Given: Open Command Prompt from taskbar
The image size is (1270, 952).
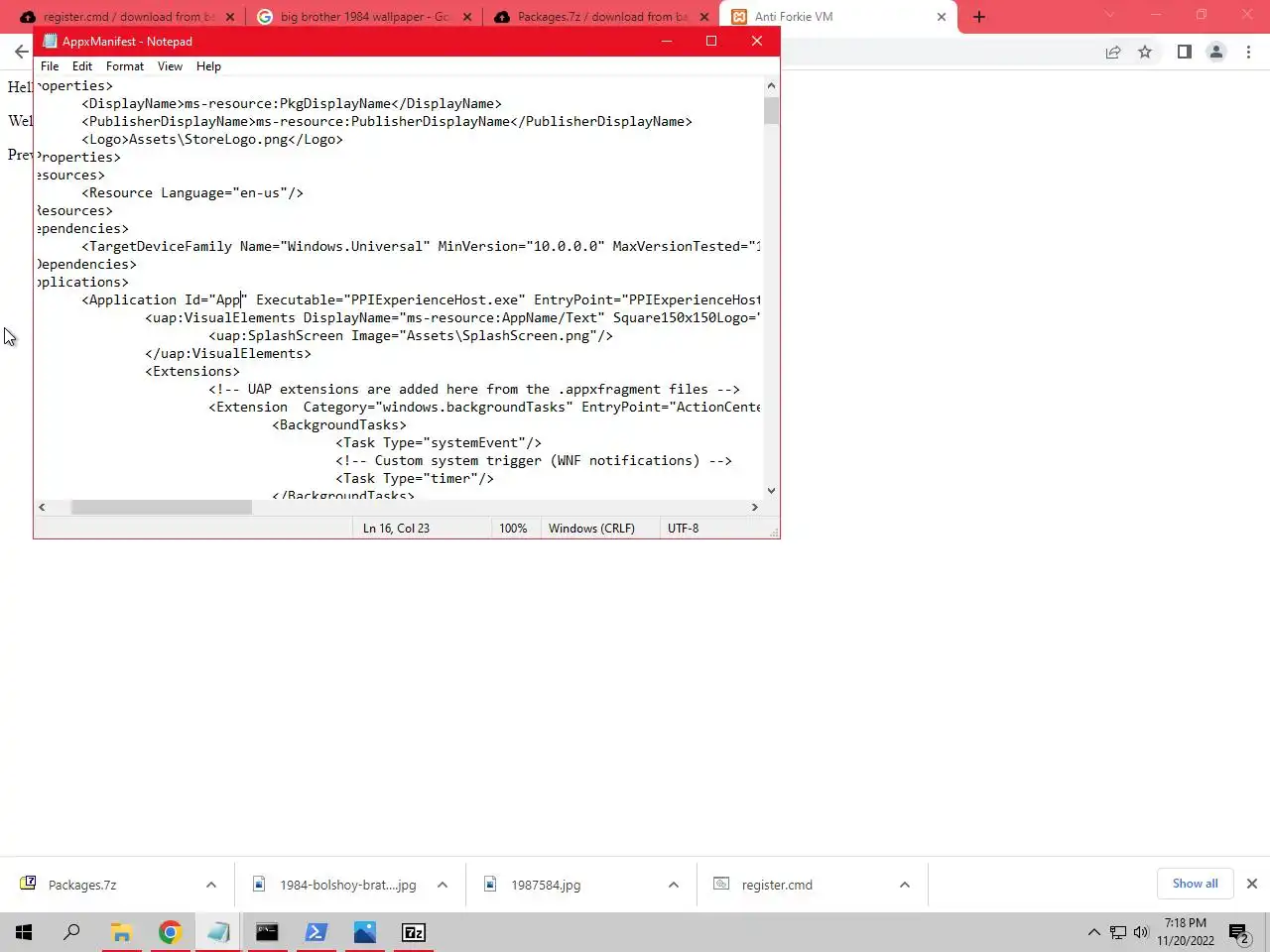Looking at the screenshot, I should 267,932.
